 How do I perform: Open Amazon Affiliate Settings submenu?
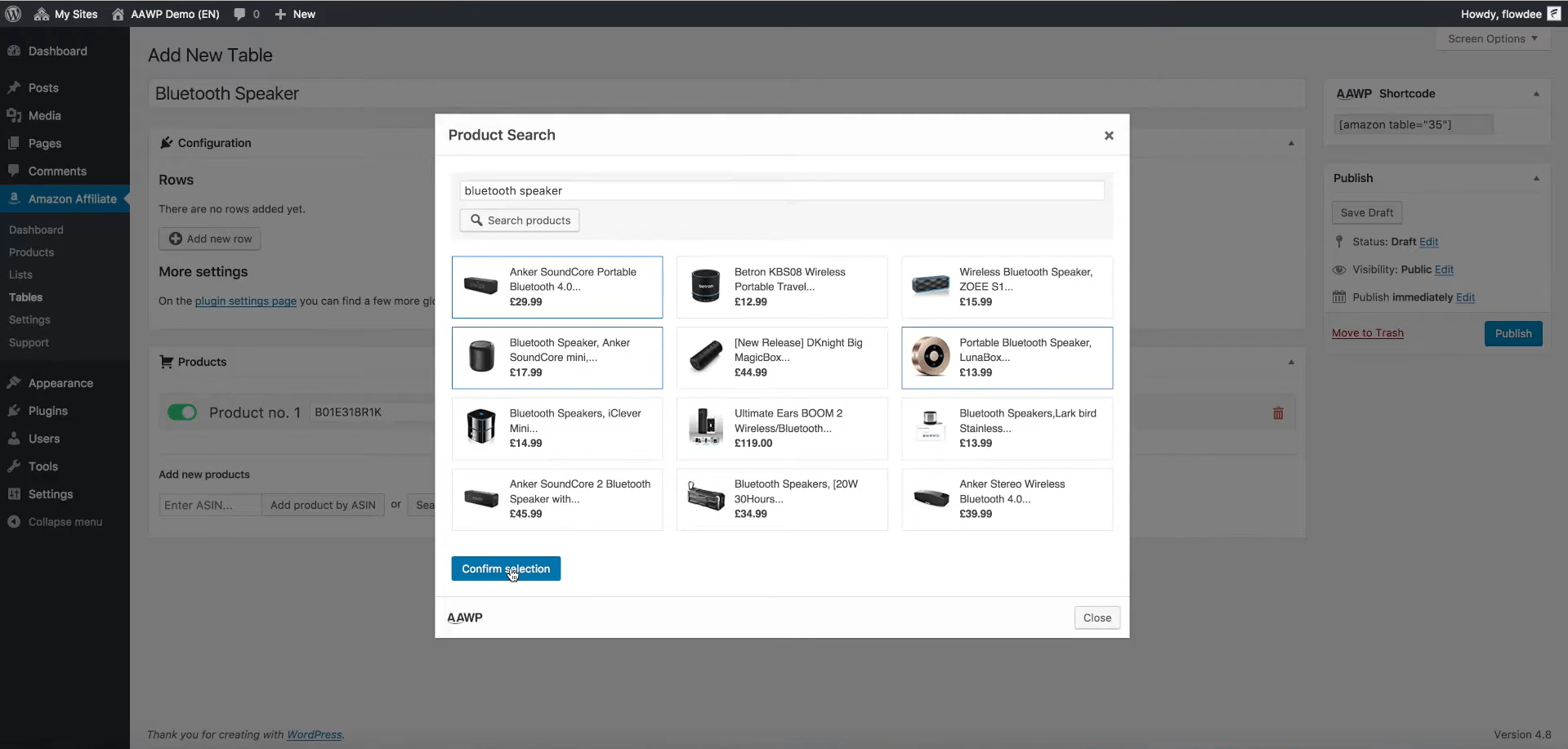pos(29,319)
